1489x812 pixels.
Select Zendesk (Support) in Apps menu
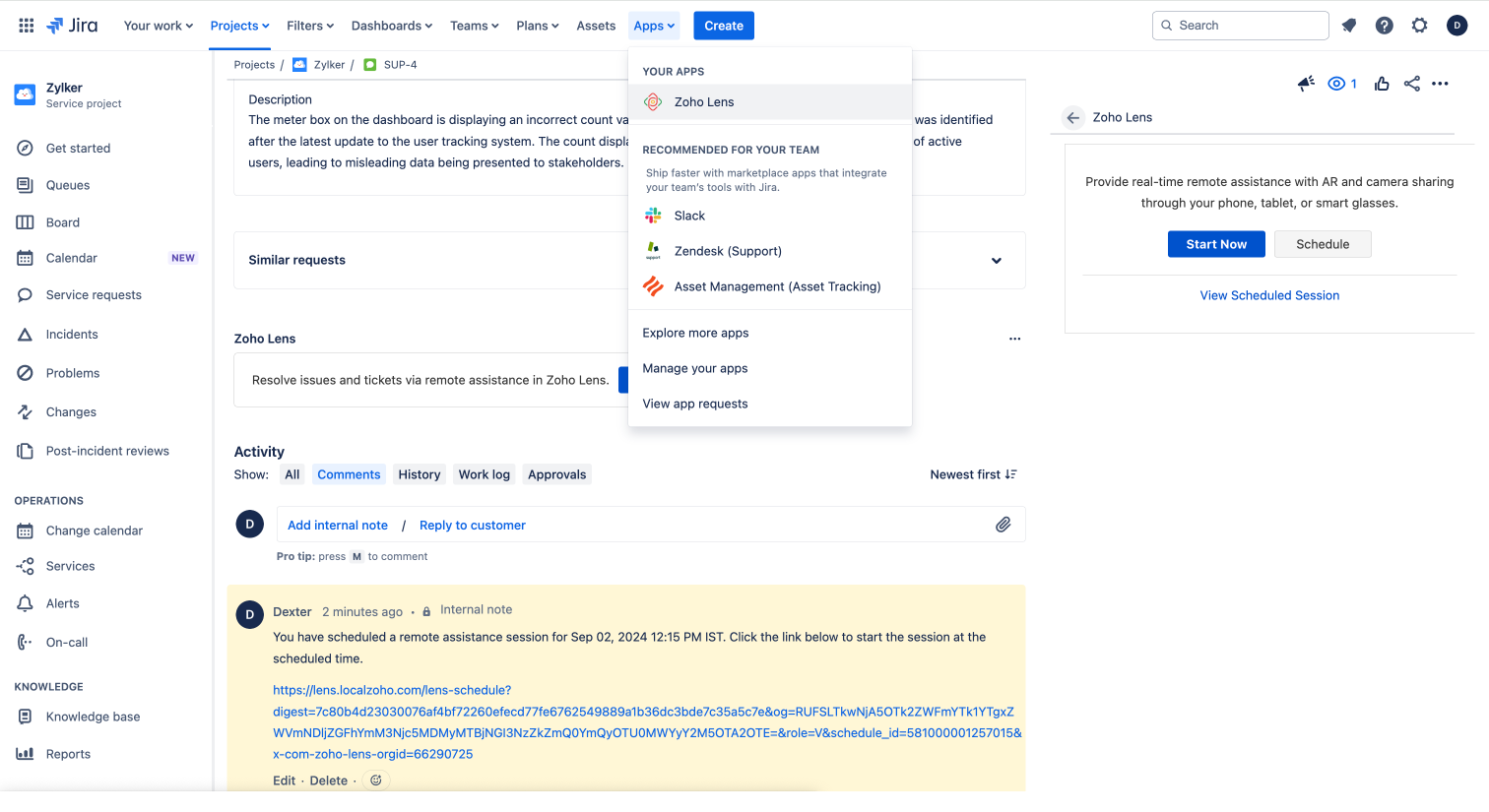pyautogui.click(x=770, y=251)
